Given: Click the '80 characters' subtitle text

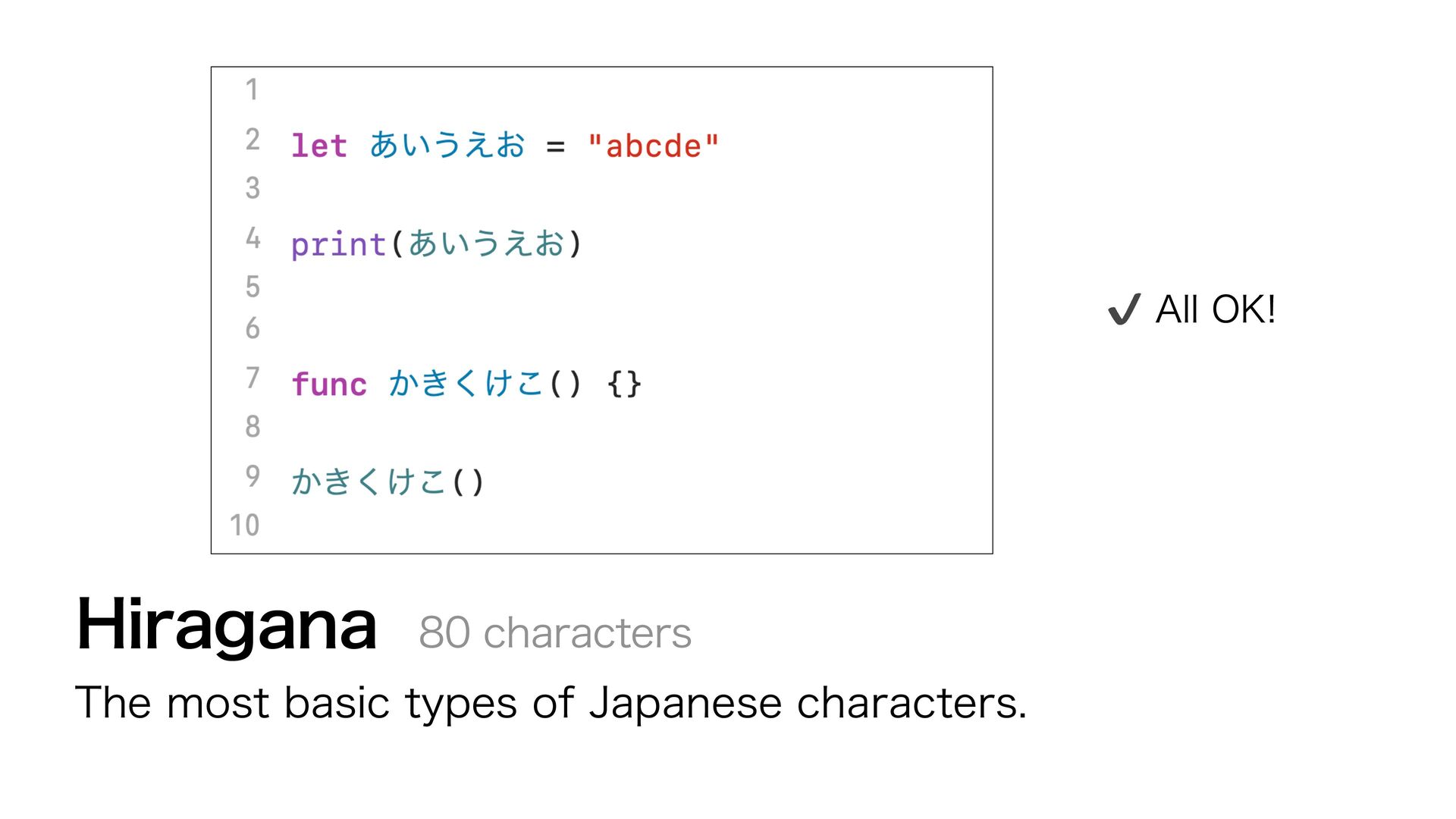Looking at the screenshot, I should tap(555, 632).
